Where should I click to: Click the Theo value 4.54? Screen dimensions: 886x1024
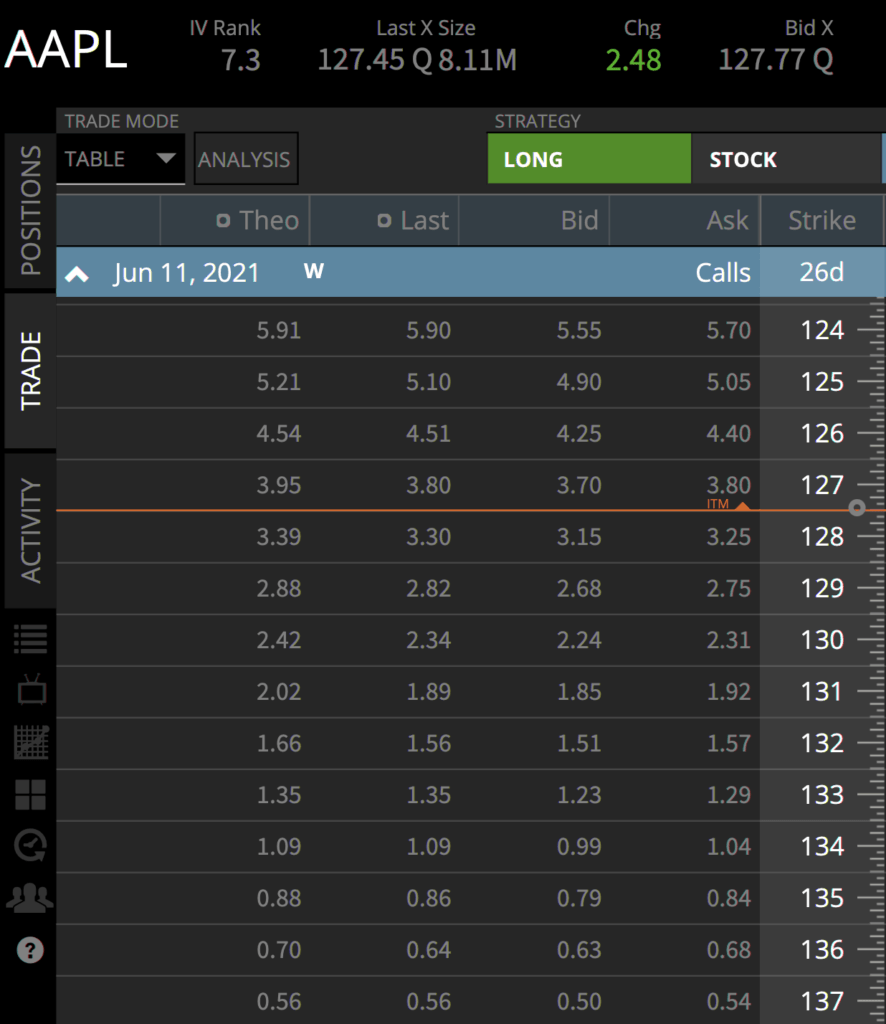(x=279, y=434)
